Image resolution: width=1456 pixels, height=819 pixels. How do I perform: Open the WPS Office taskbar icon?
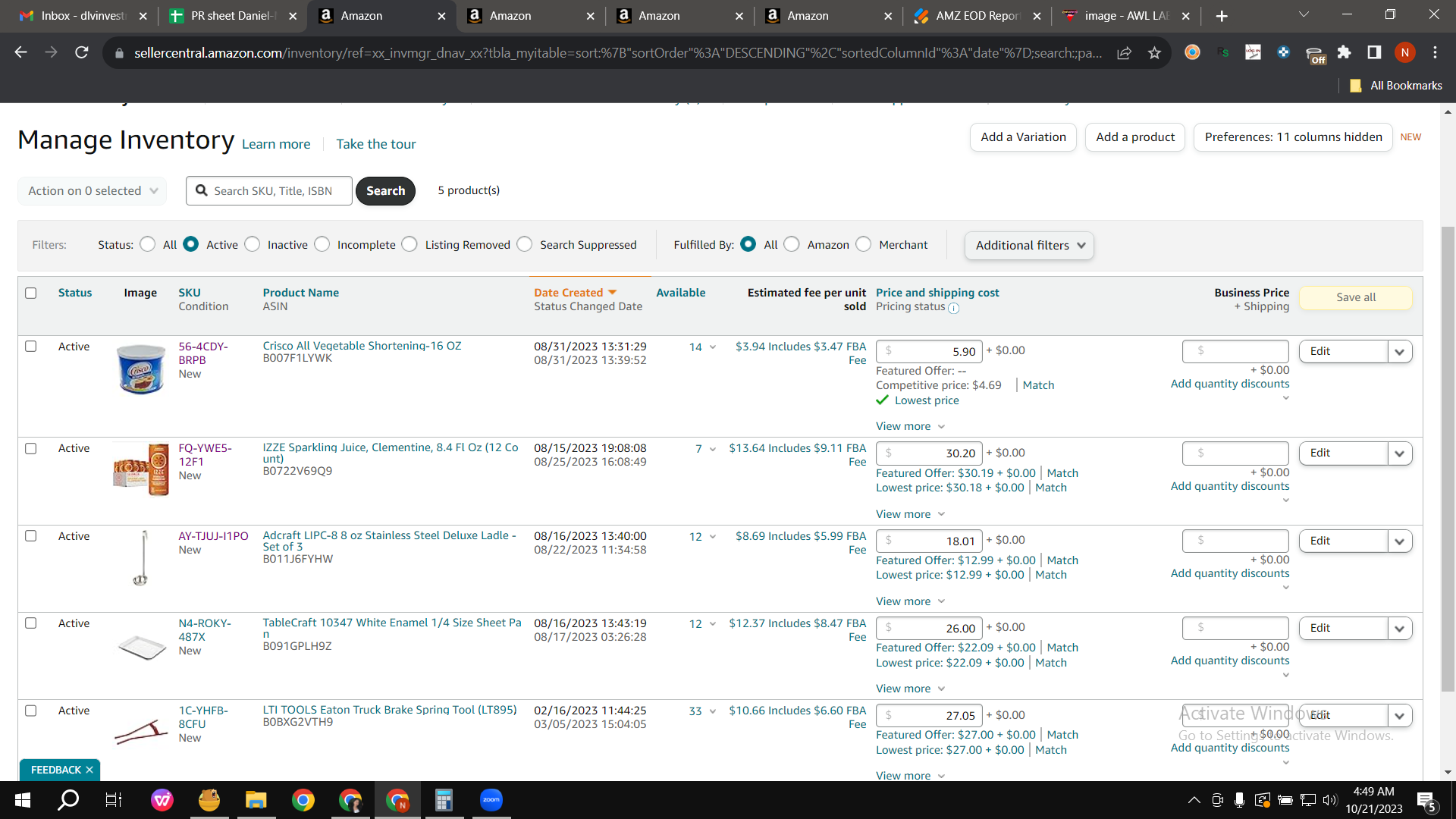click(162, 800)
